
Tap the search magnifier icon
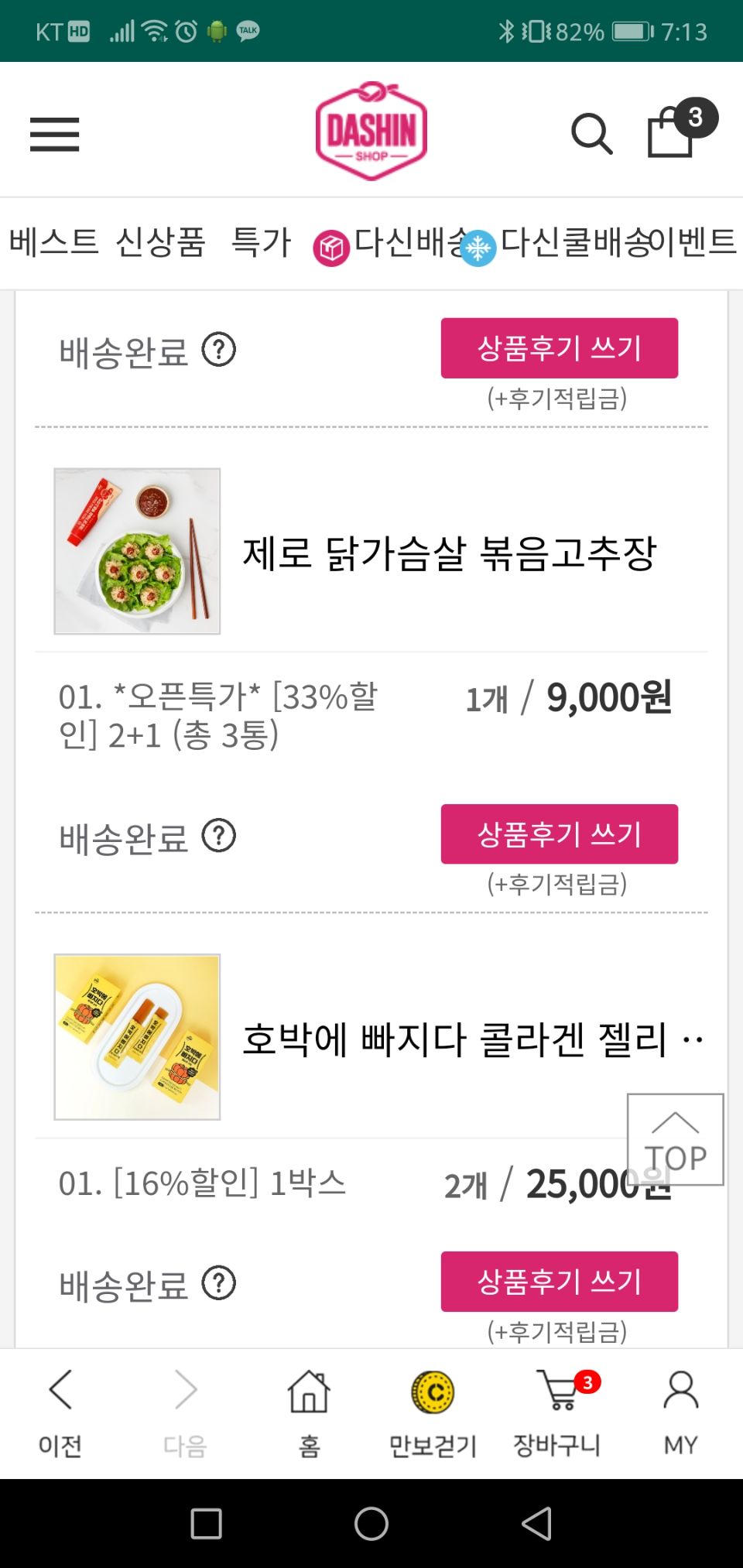pos(591,135)
